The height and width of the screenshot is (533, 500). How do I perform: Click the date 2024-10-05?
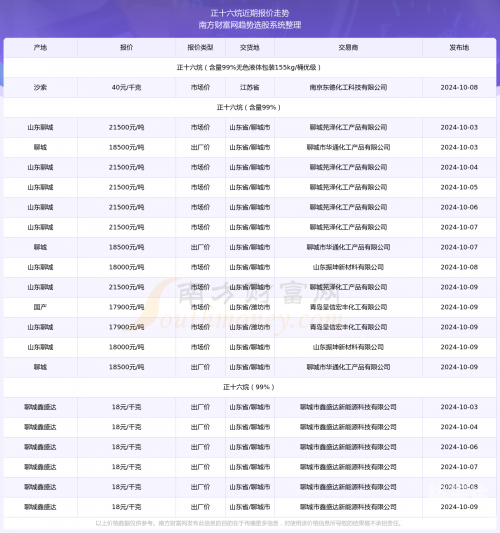[459, 187]
